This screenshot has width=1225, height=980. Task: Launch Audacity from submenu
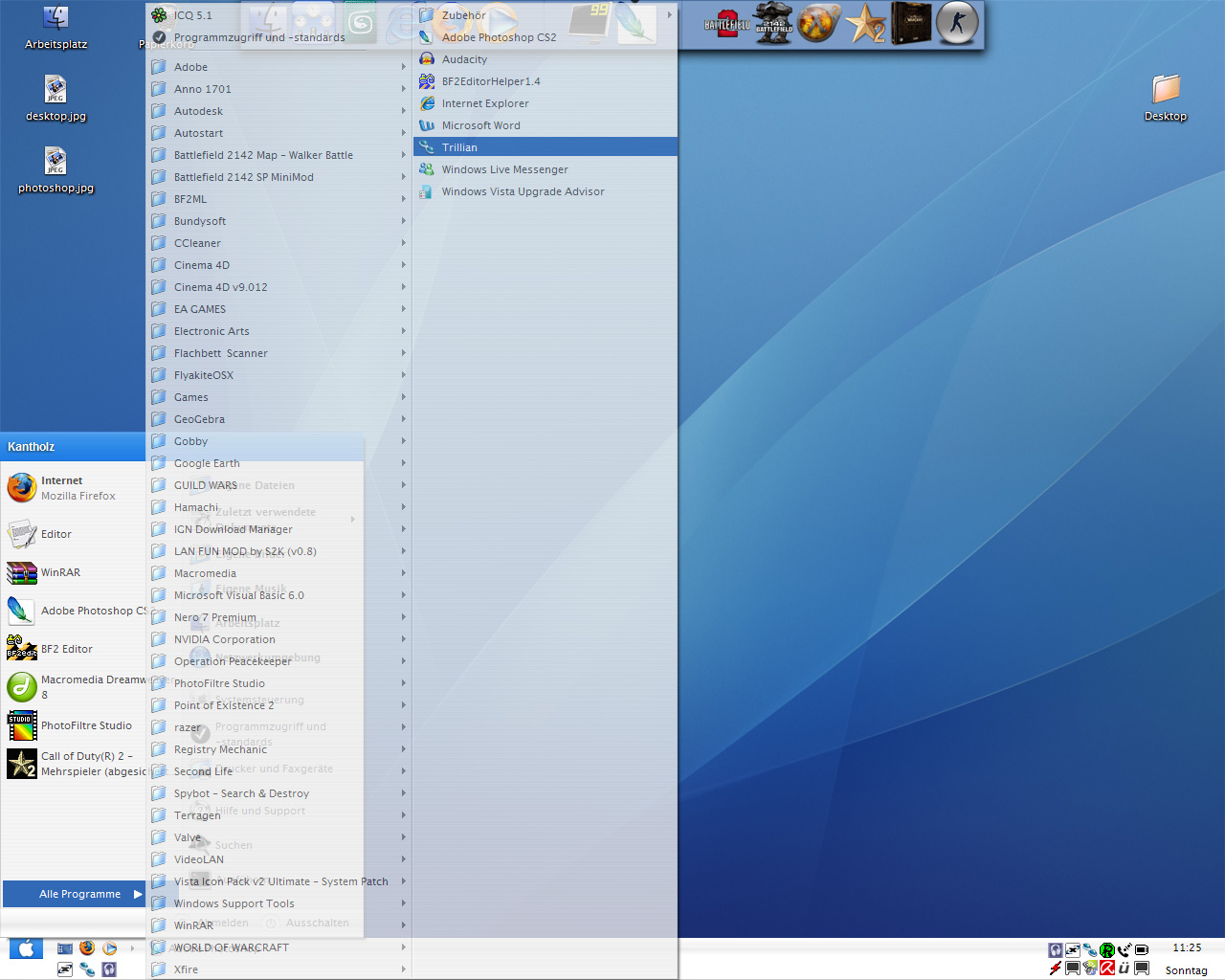546,59
